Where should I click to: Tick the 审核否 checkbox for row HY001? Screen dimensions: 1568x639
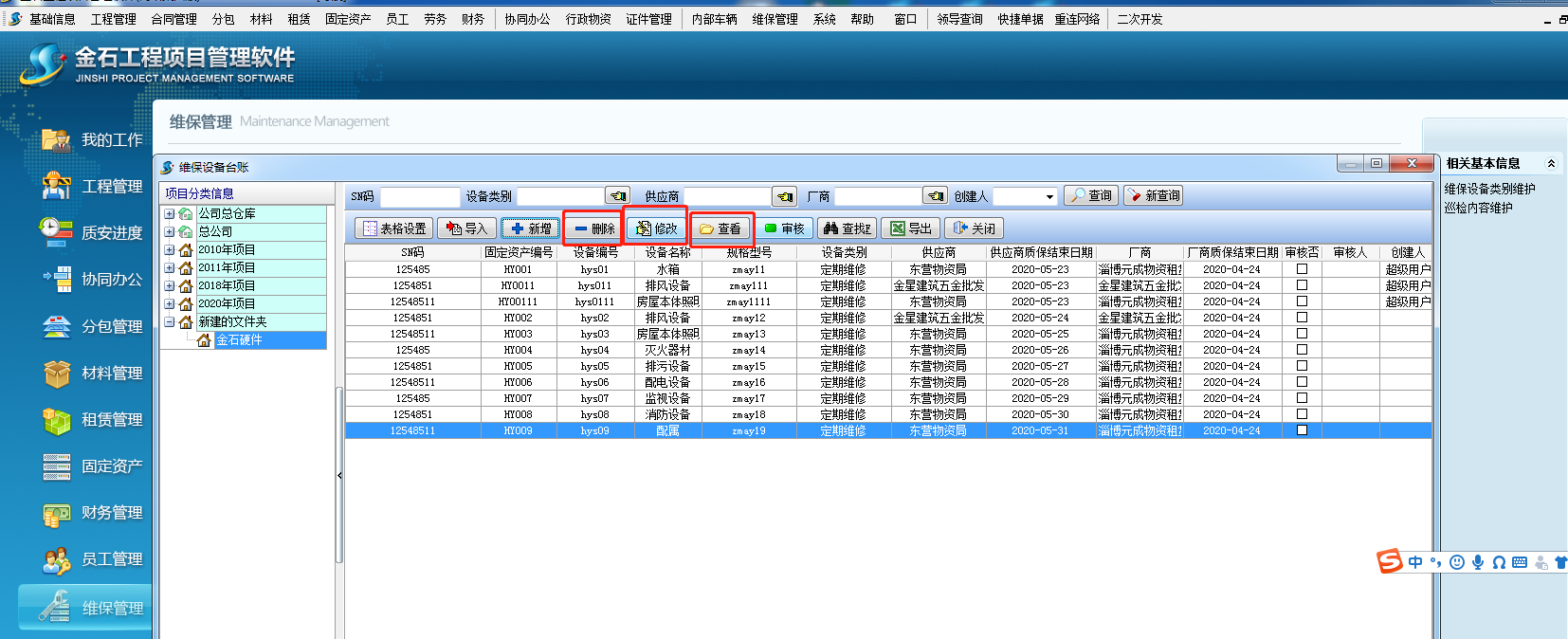pos(1302,269)
